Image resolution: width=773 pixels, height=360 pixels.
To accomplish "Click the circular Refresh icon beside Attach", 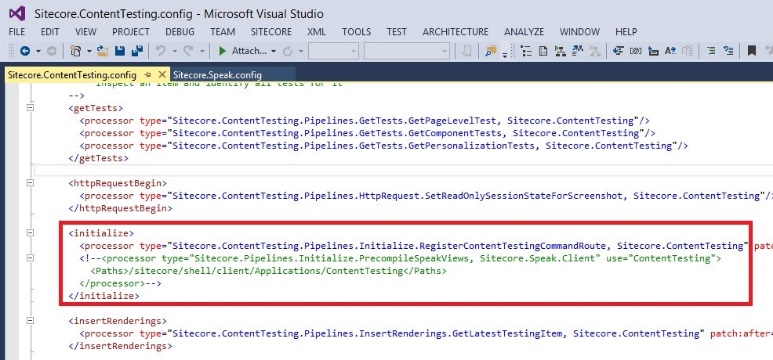I will tap(286, 51).
